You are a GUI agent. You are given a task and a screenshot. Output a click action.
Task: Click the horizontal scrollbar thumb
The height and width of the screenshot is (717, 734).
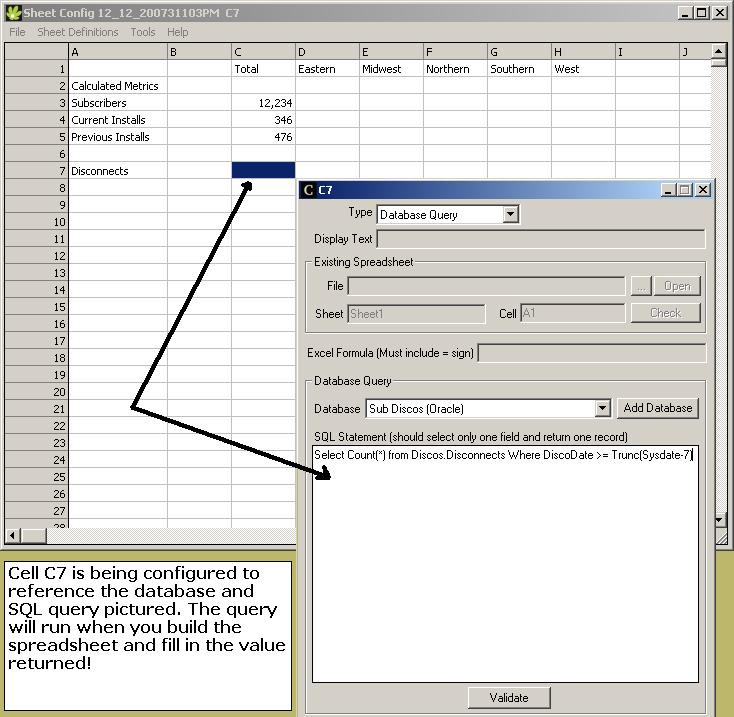[x=34, y=535]
